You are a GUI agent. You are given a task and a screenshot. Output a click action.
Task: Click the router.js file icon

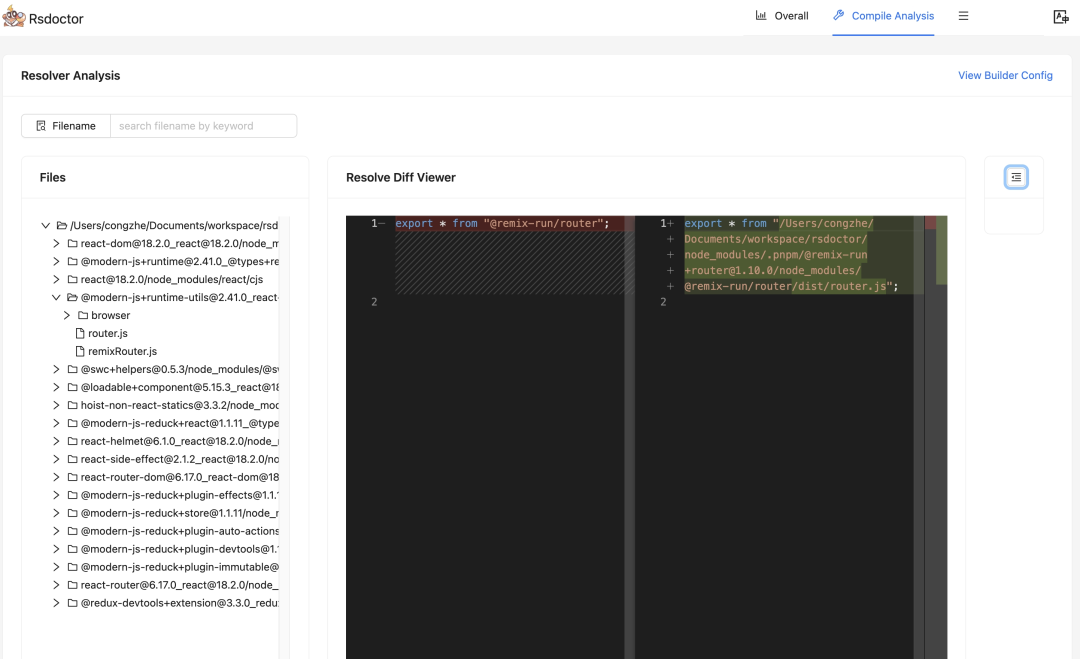tap(80, 333)
